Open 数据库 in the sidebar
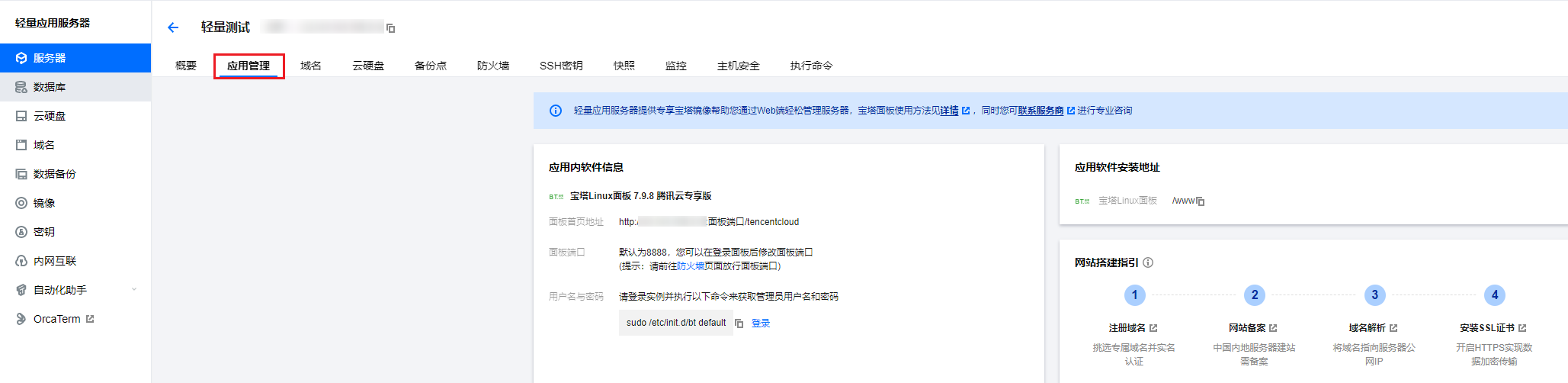Viewport: 1568px width, 383px height. pos(75,87)
